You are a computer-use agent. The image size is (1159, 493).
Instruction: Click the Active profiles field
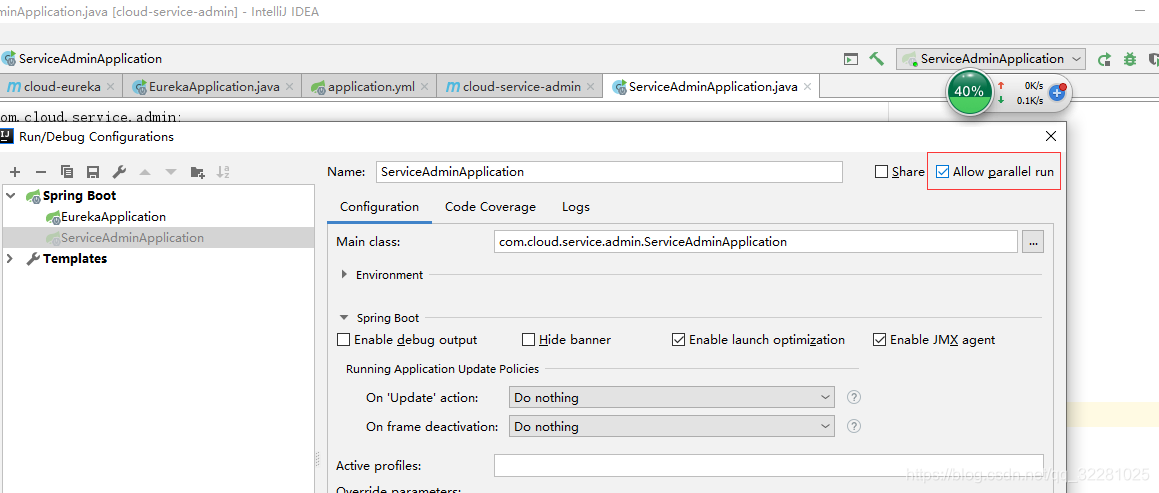coord(769,466)
